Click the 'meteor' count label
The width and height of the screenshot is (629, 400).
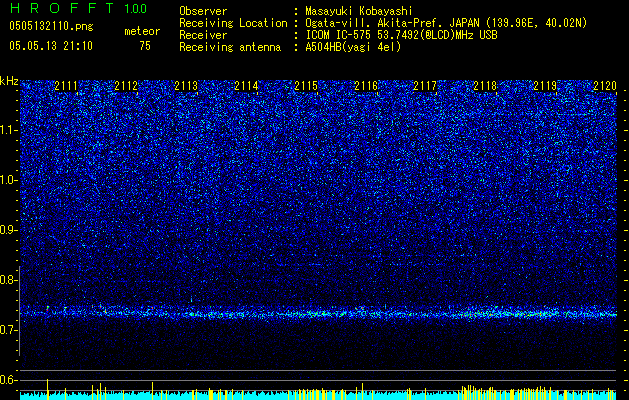click(142, 31)
